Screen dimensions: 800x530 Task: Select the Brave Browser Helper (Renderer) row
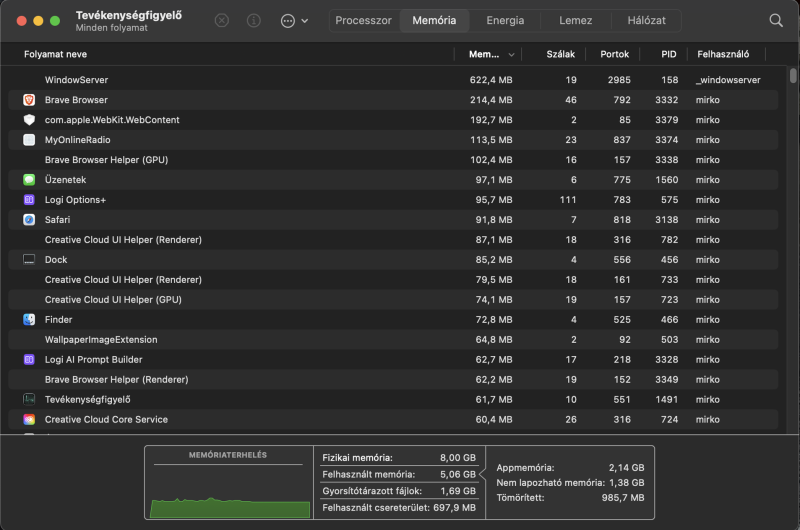393,380
